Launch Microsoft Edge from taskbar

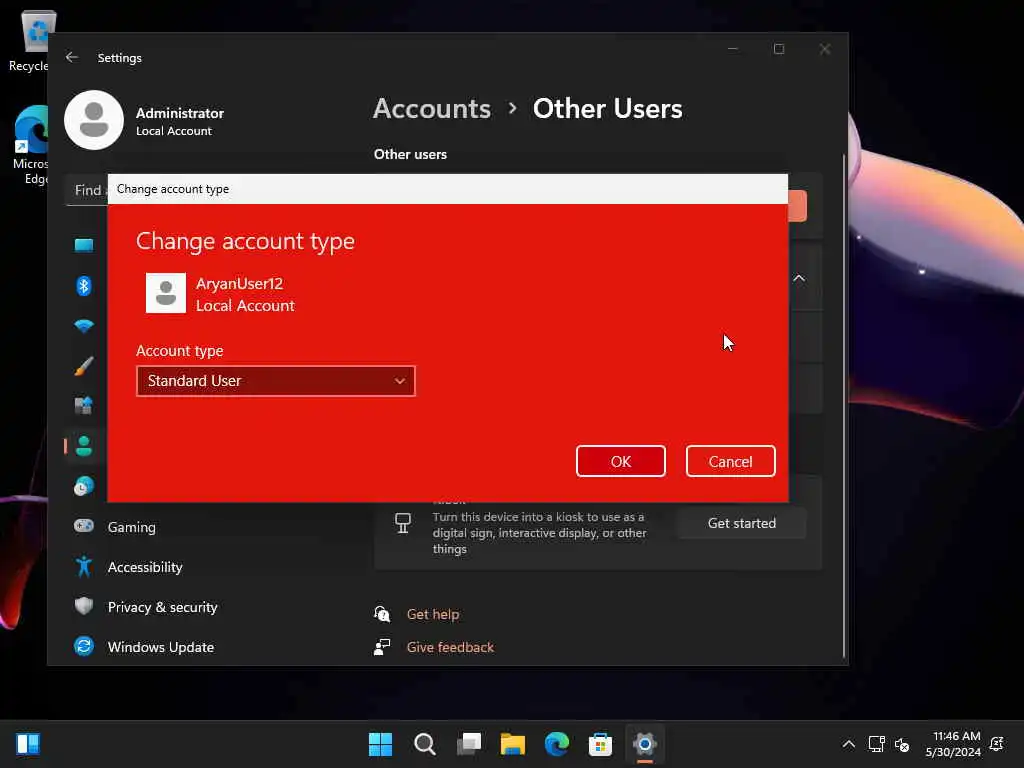click(556, 744)
